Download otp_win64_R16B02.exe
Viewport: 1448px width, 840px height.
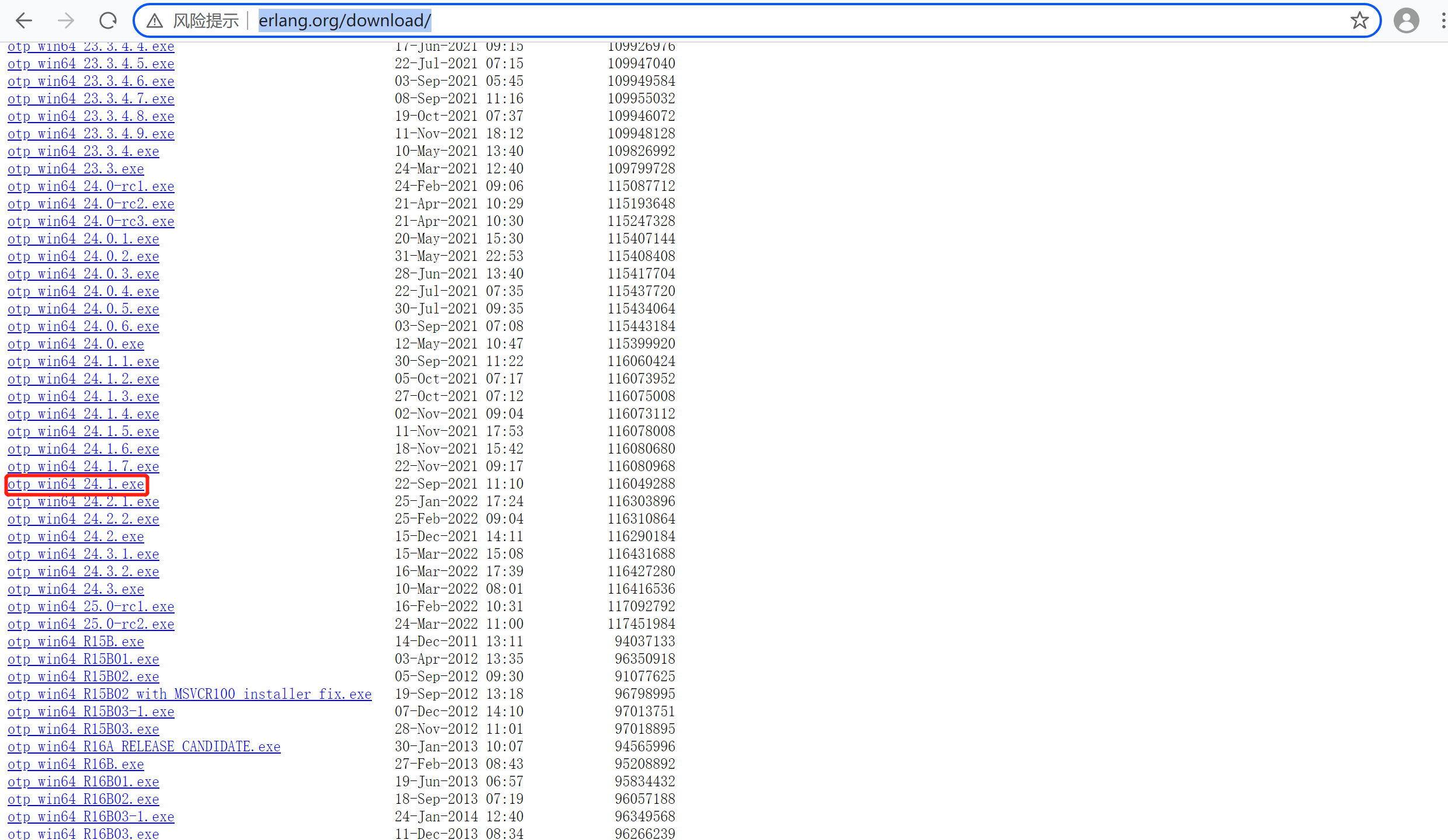coord(83,799)
